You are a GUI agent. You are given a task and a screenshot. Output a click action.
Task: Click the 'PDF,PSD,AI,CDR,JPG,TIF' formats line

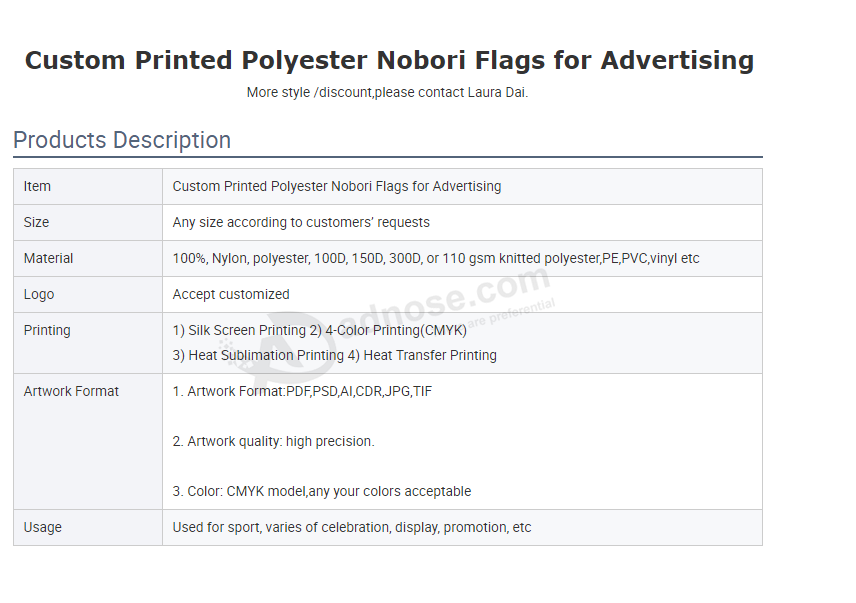302,392
